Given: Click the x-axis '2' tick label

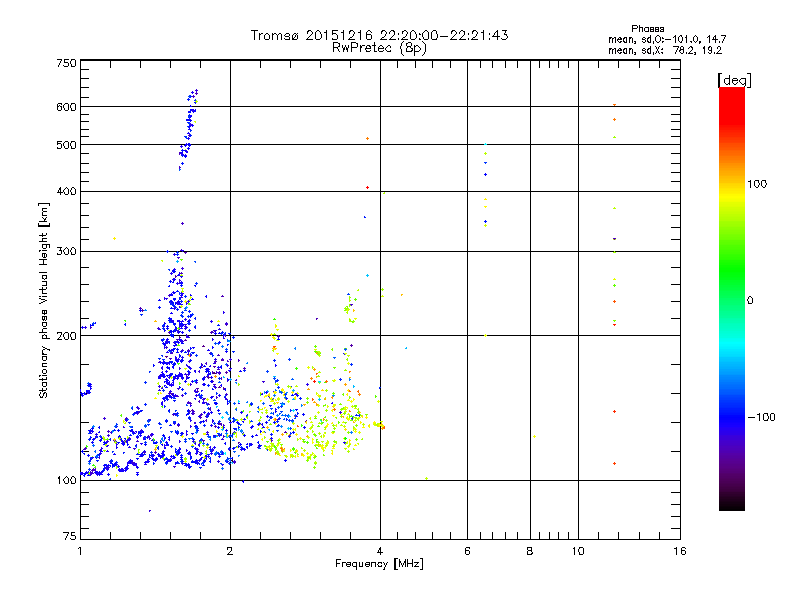Looking at the screenshot, I should point(230,551).
